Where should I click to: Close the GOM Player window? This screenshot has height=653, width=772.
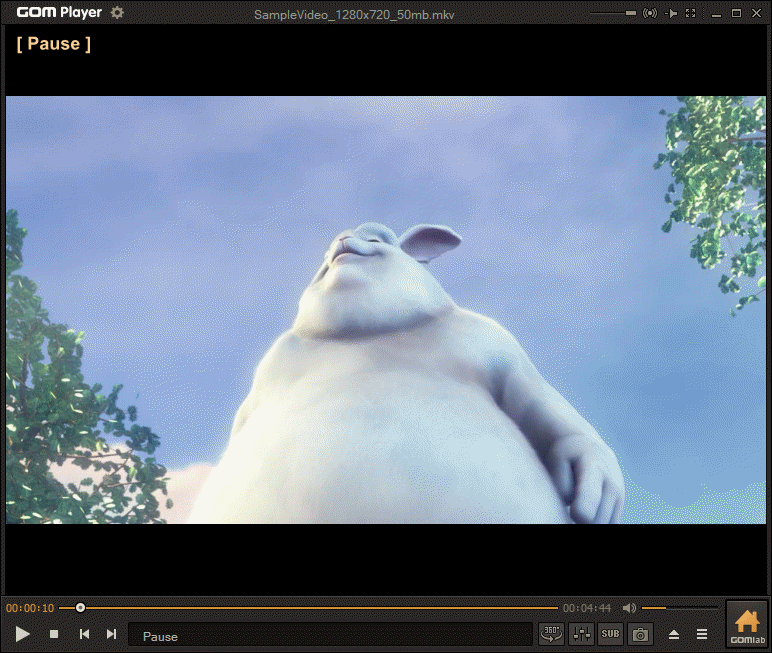pos(757,13)
